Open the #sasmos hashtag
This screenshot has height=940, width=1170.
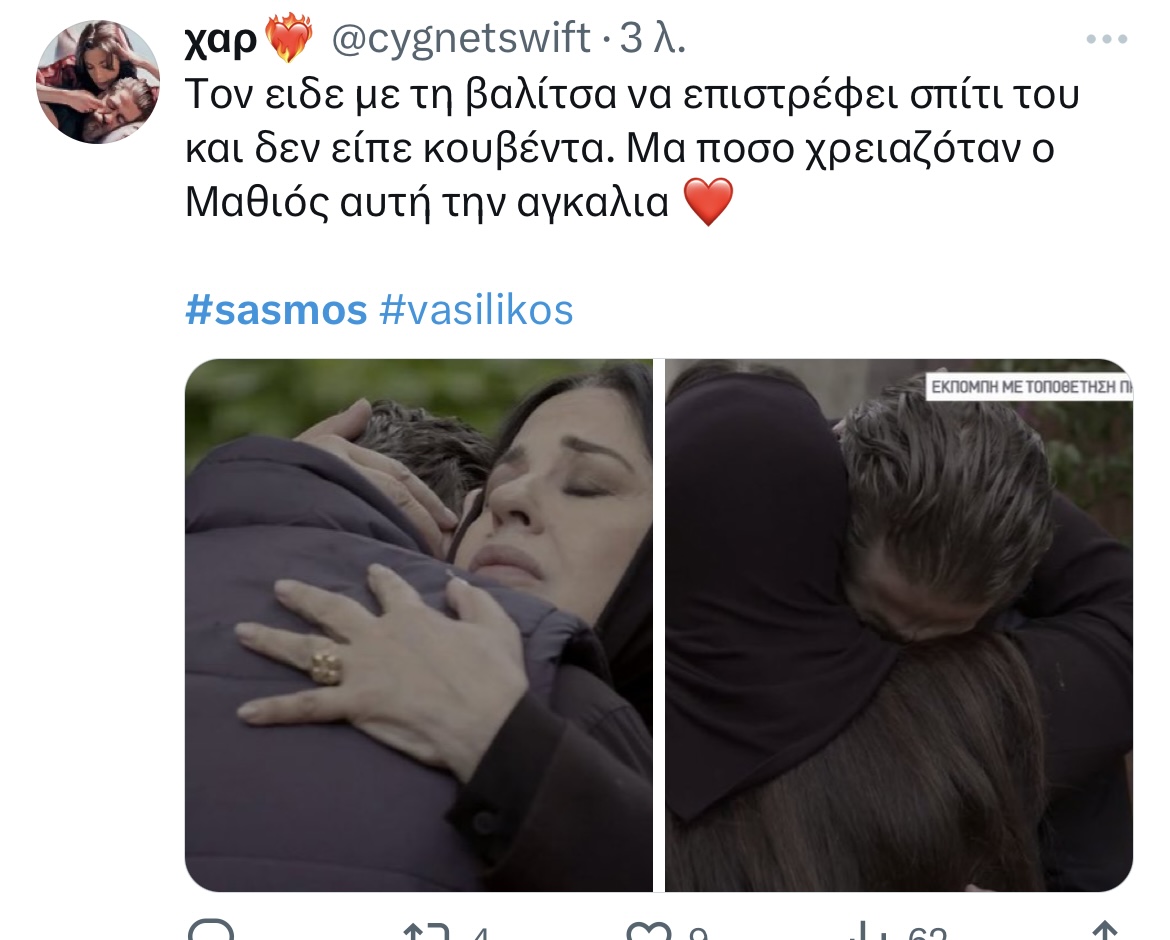point(276,310)
